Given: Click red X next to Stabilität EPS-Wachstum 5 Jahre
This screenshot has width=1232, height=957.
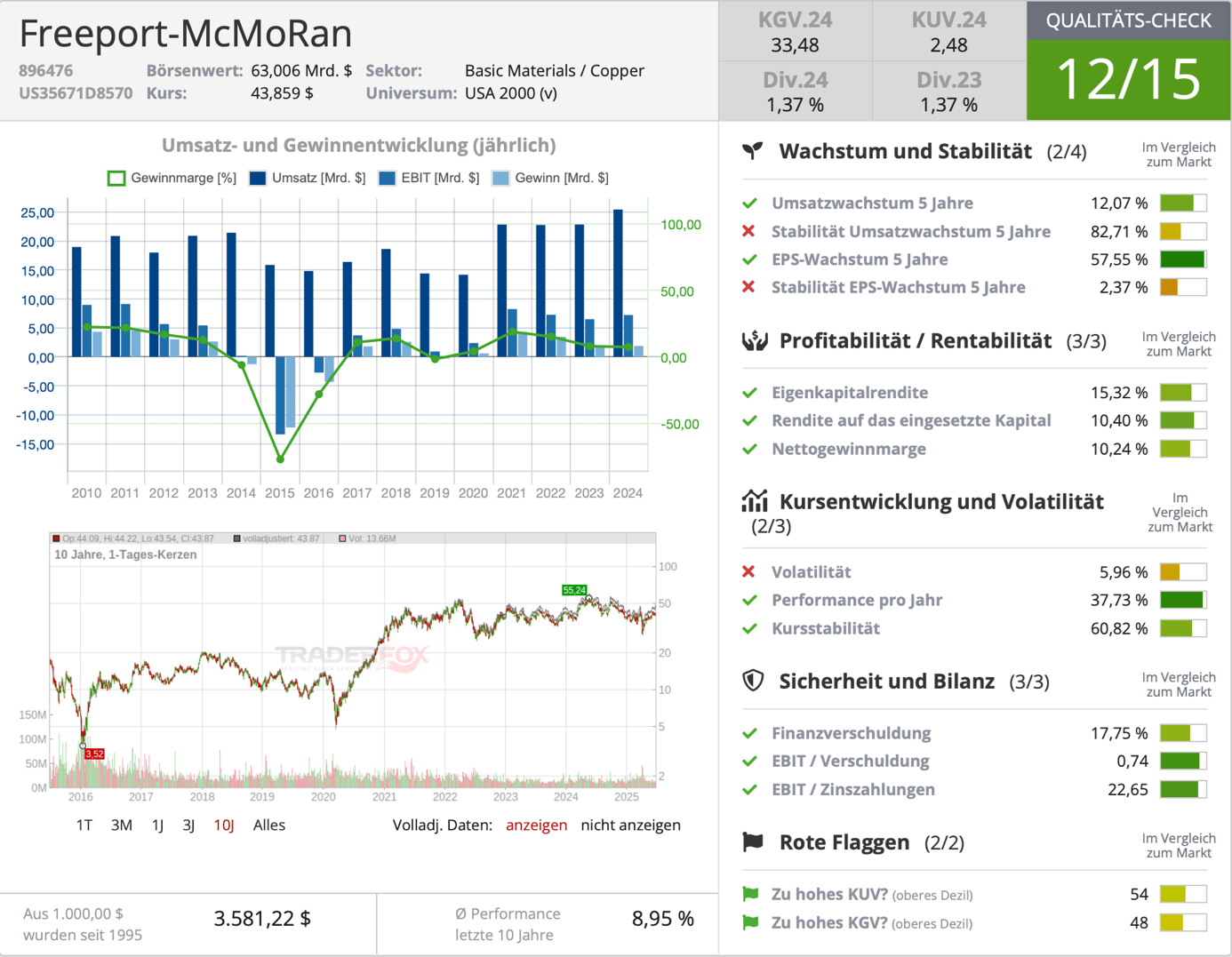Looking at the screenshot, I should click(748, 287).
